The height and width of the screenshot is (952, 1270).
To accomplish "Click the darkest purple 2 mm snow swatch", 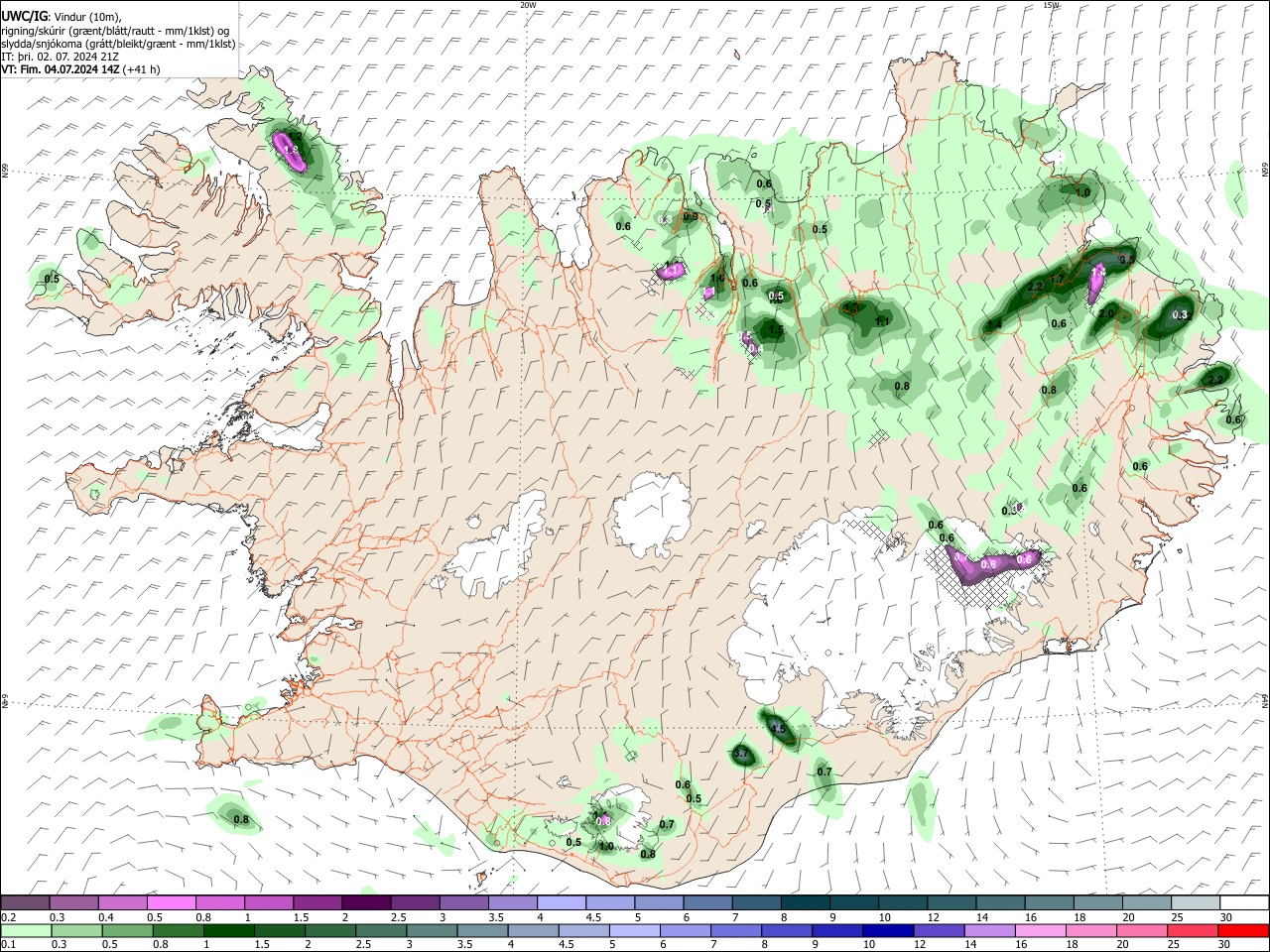I will [366, 903].
